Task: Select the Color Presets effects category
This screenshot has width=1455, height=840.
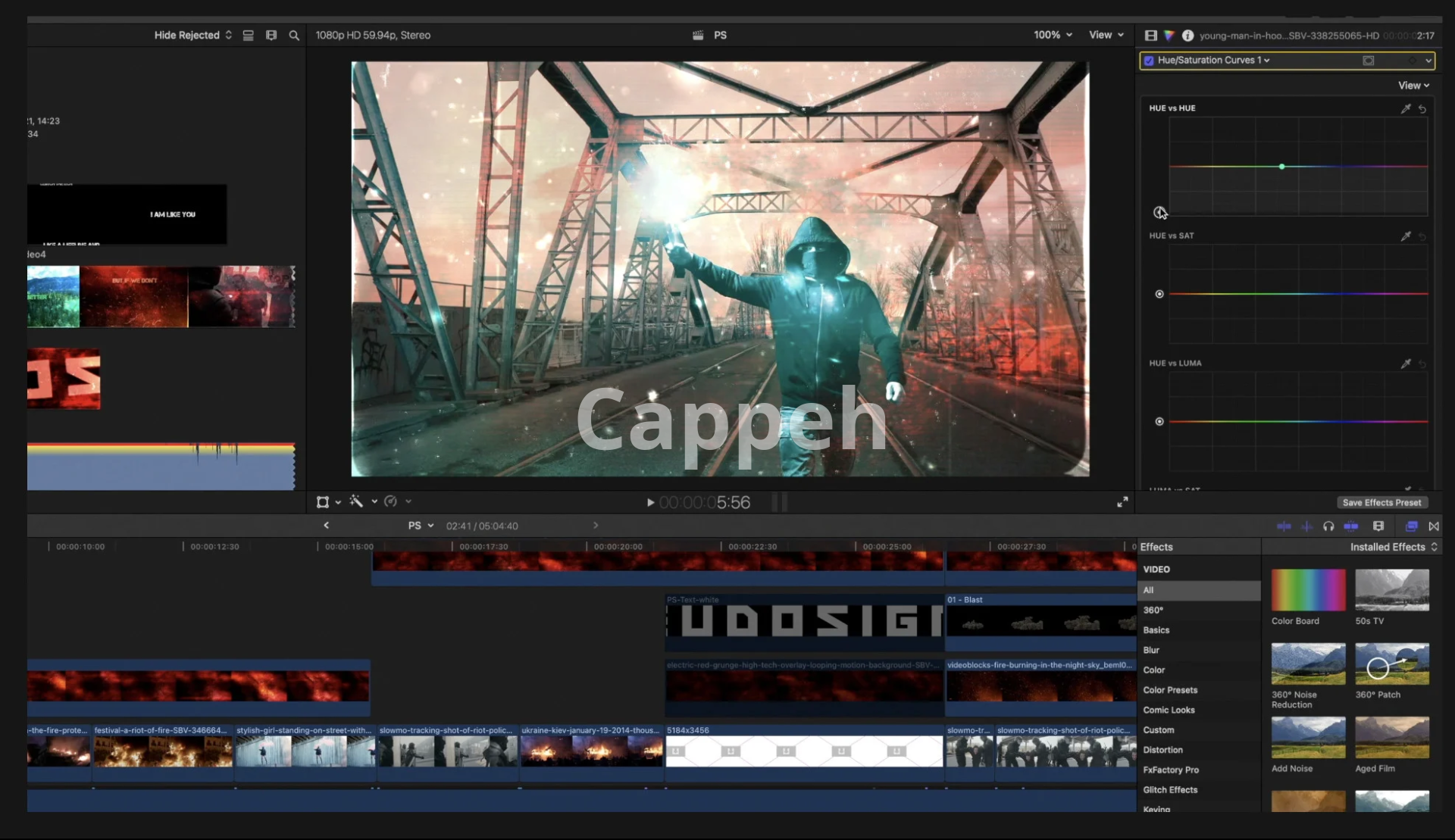Action: click(x=1170, y=690)
